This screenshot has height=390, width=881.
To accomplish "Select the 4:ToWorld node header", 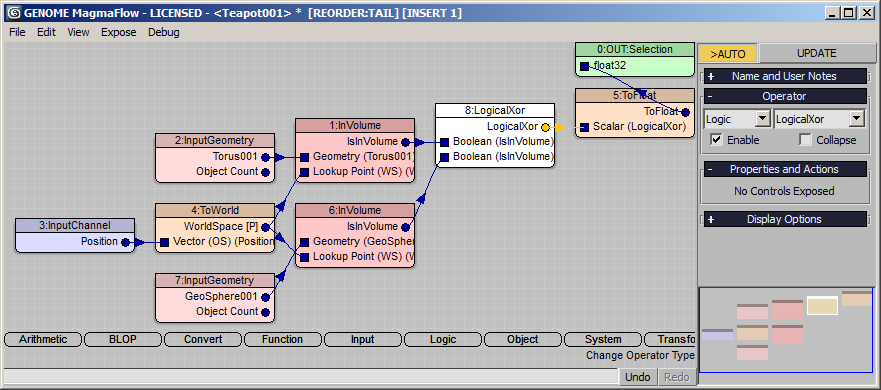I will 215,210.
